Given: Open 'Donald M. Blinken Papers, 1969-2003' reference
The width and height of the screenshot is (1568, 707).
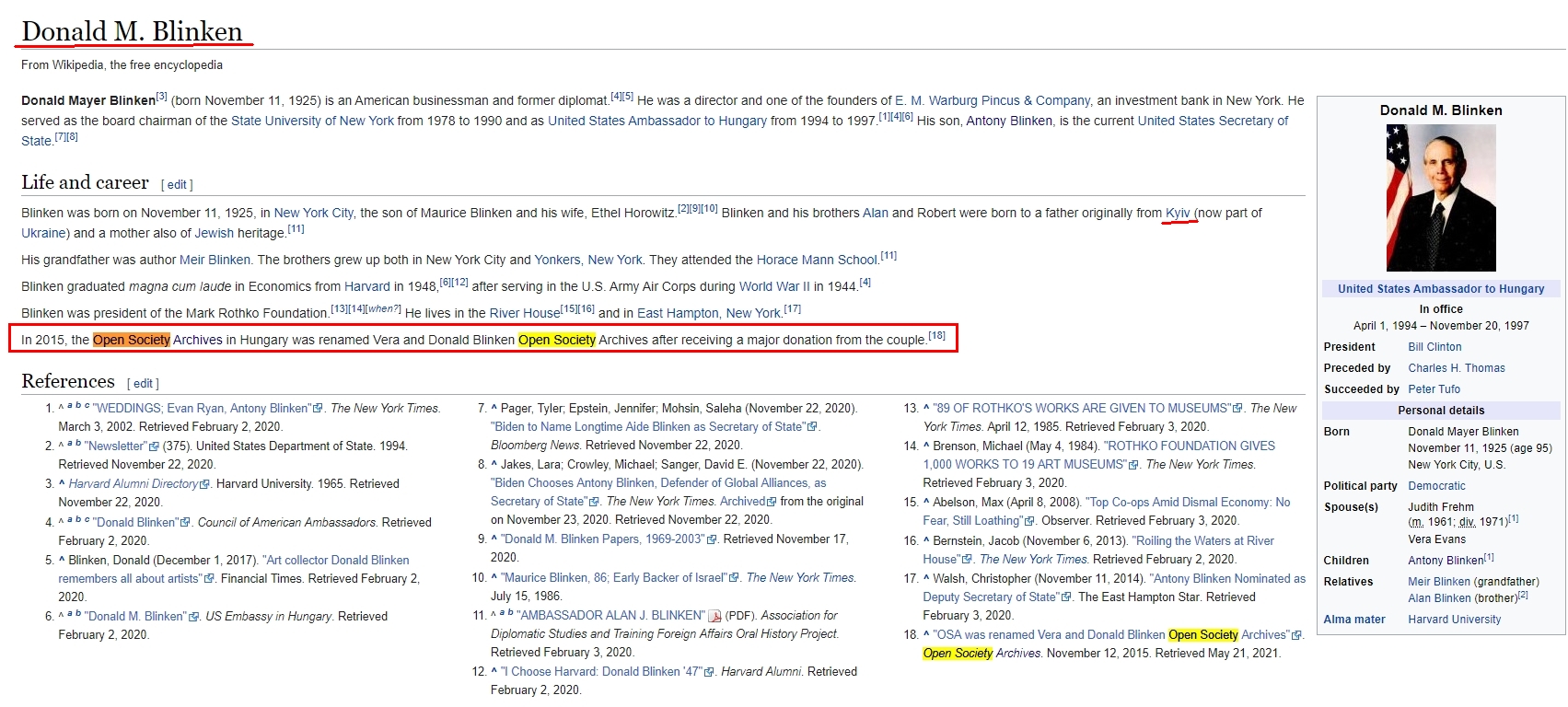Looking at the screenshot, I should click(x=602, y=539).
